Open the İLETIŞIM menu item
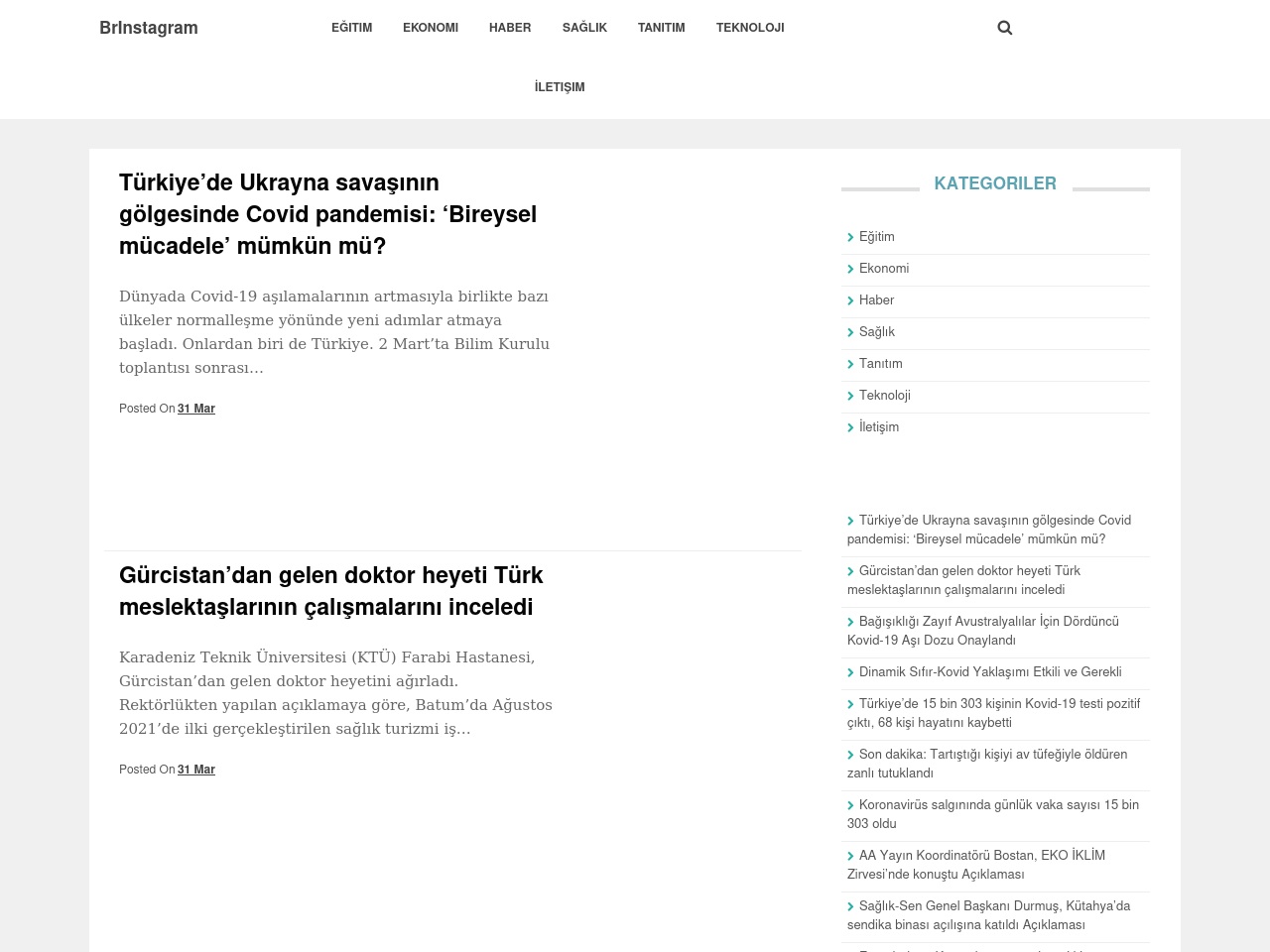This screenshot has width=1270, height=952. (560, 87)
